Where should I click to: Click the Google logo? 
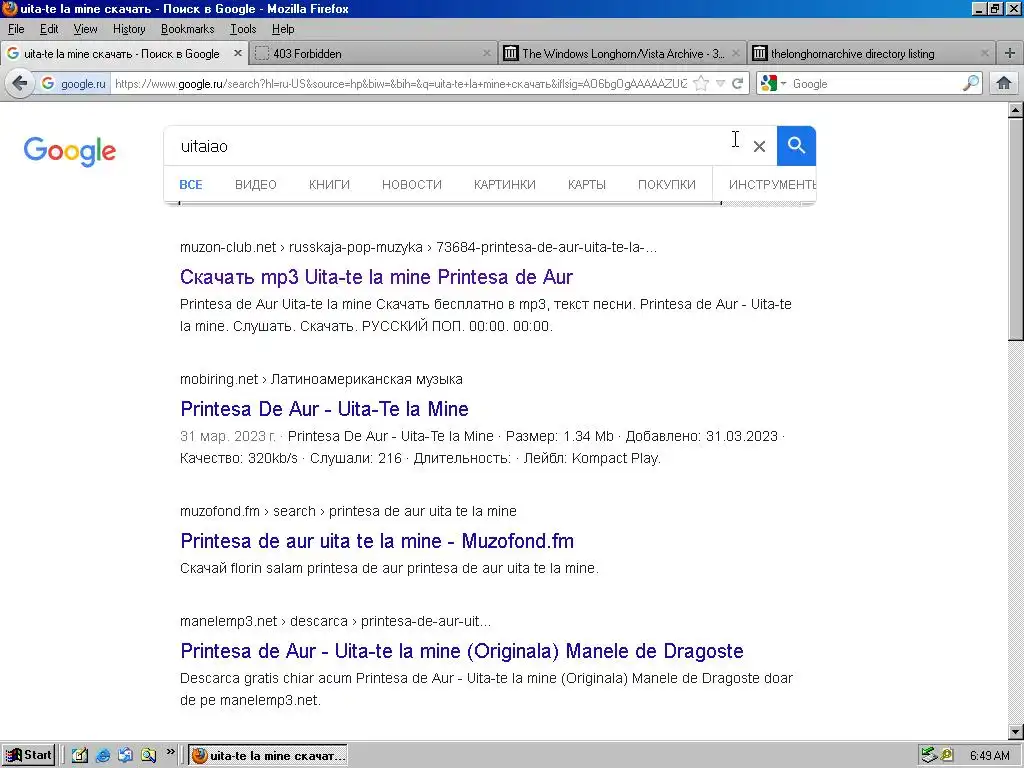coord(70,152)
